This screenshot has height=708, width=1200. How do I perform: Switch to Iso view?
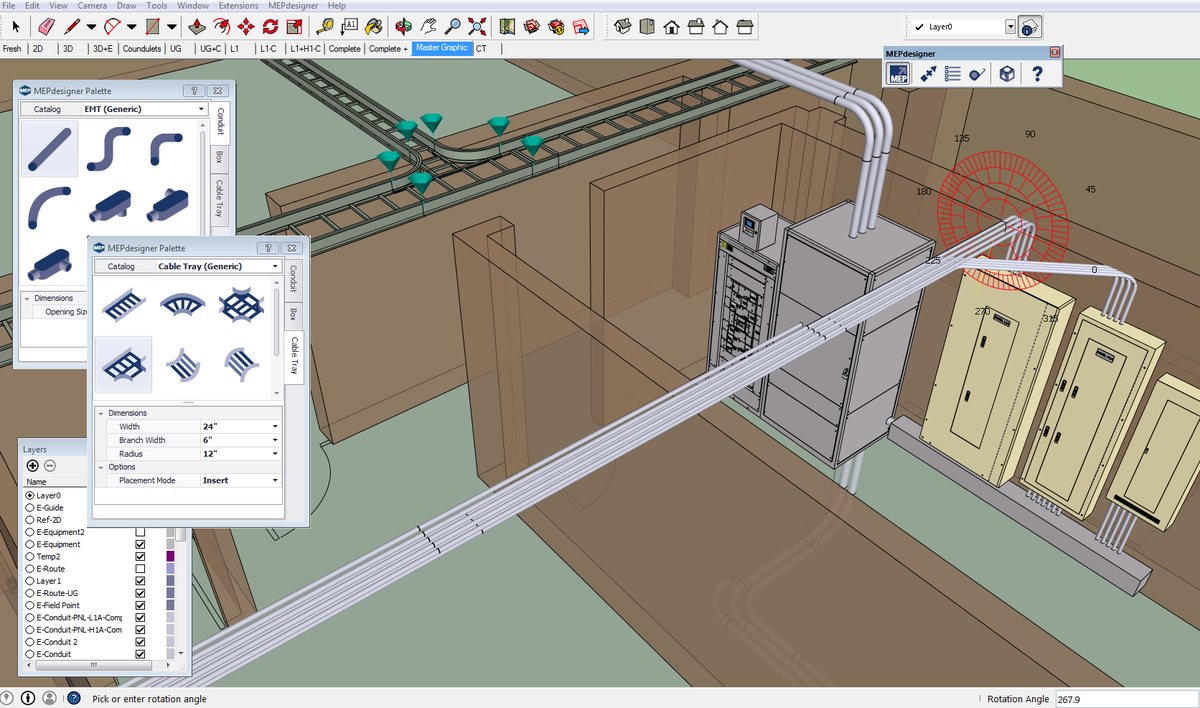pos(623,26)
